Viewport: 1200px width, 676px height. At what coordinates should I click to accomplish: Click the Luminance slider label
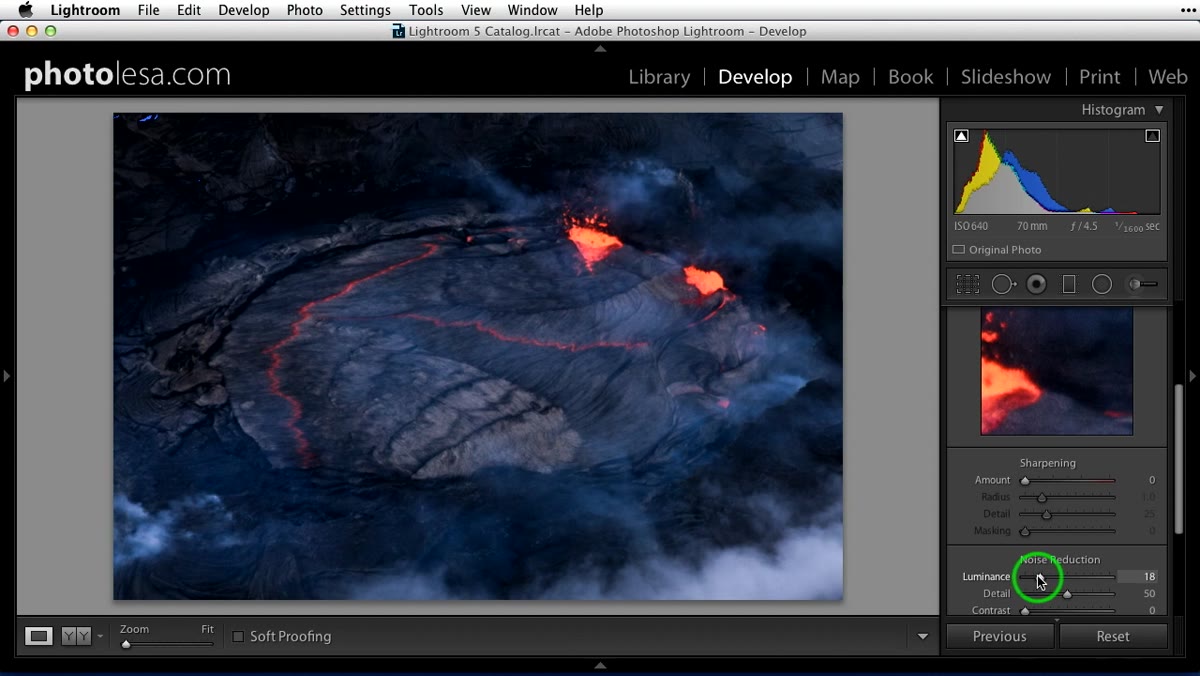(986, 577)
